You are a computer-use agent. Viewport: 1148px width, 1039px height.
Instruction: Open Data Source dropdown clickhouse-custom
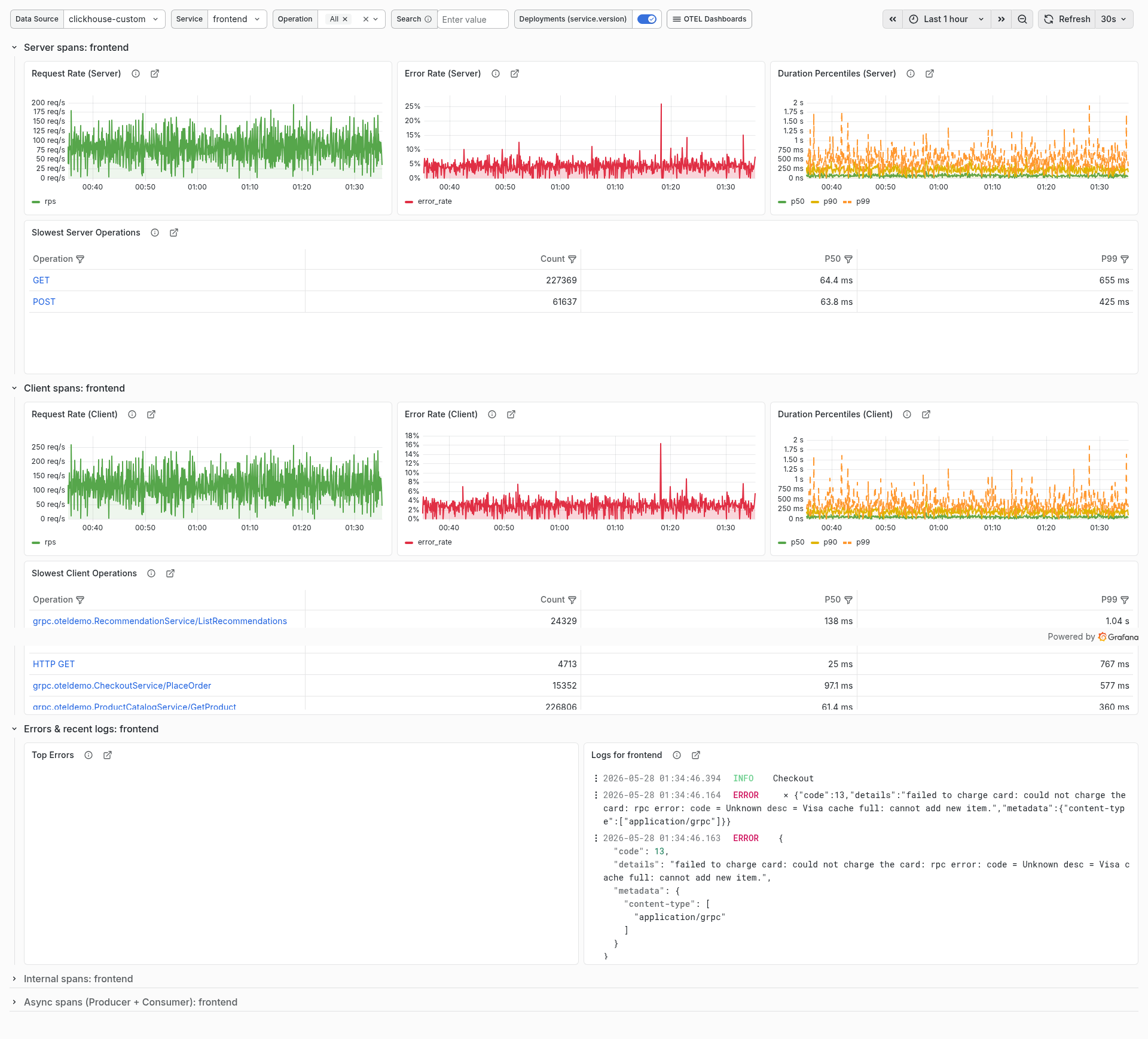(114, 19)
